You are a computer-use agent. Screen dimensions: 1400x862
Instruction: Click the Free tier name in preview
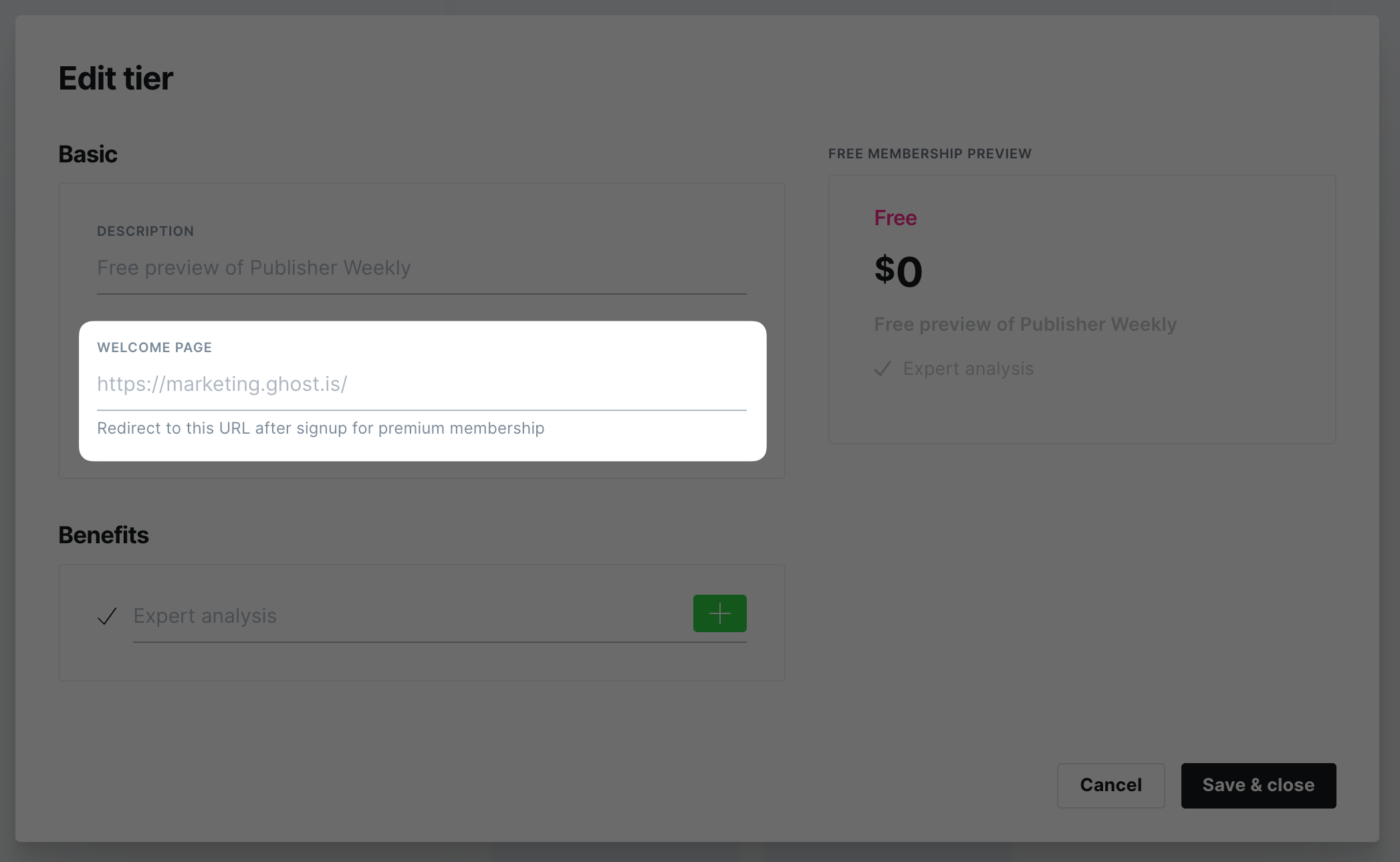pyautogui.click(x=895, y=218)
